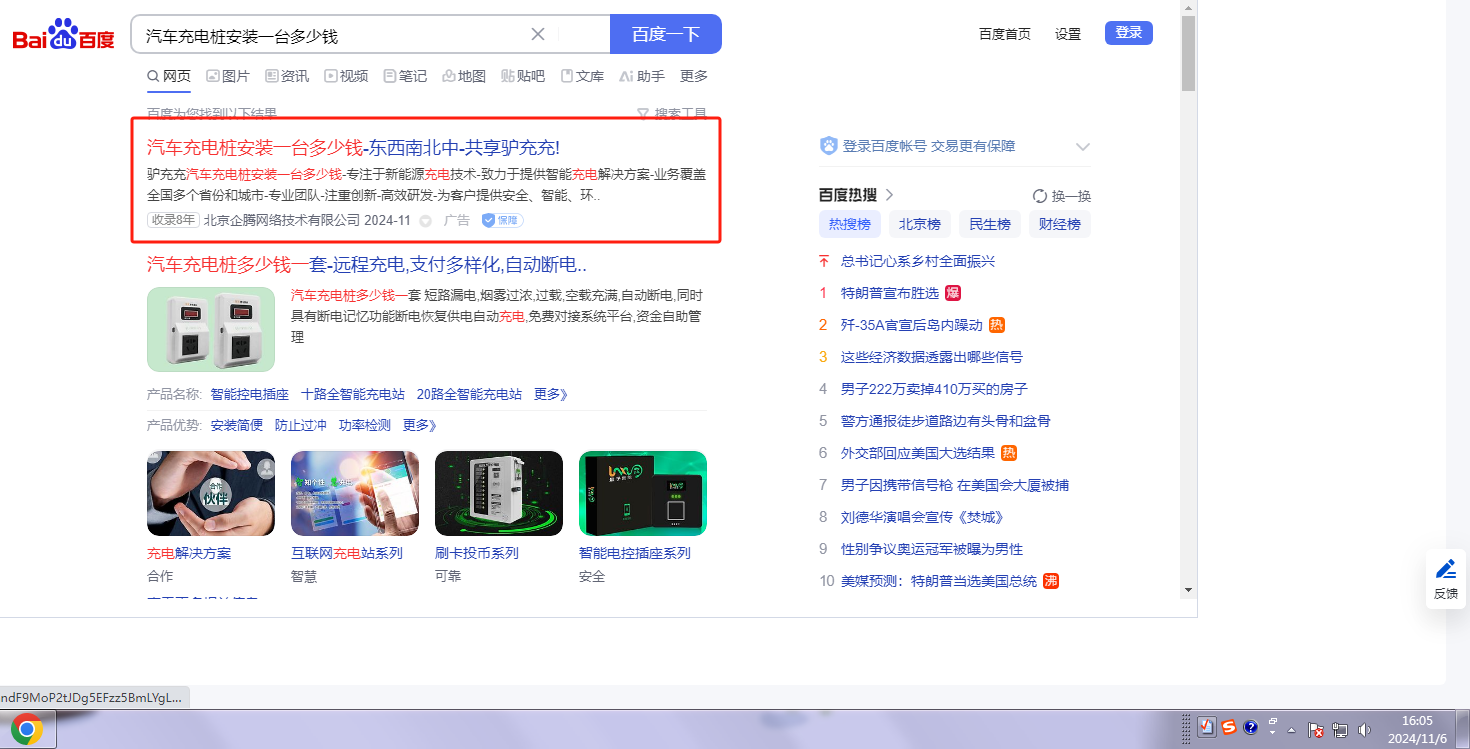The height and width of the screenshot is (749, 1470).
Task: Select the 热搜榜 tab
Action: pos(850,224)
